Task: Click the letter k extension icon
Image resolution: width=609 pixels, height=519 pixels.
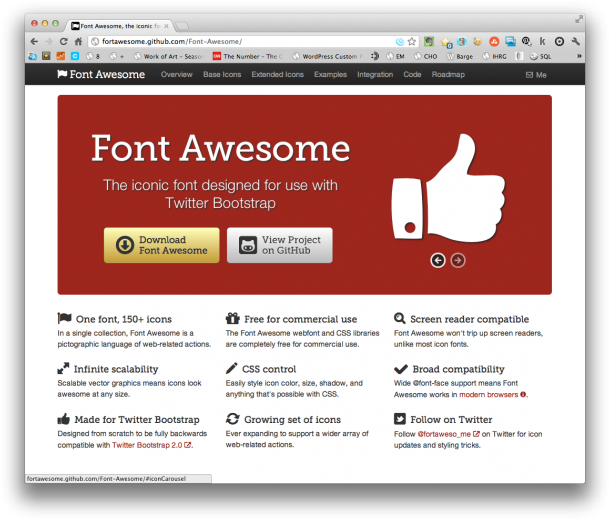Action: click(x=543, y=42)
